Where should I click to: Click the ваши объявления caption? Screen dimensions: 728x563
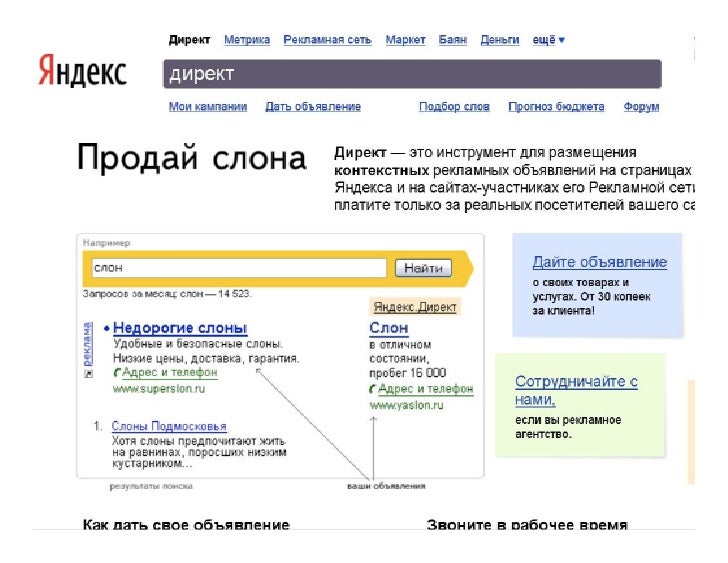click(386, 486)
